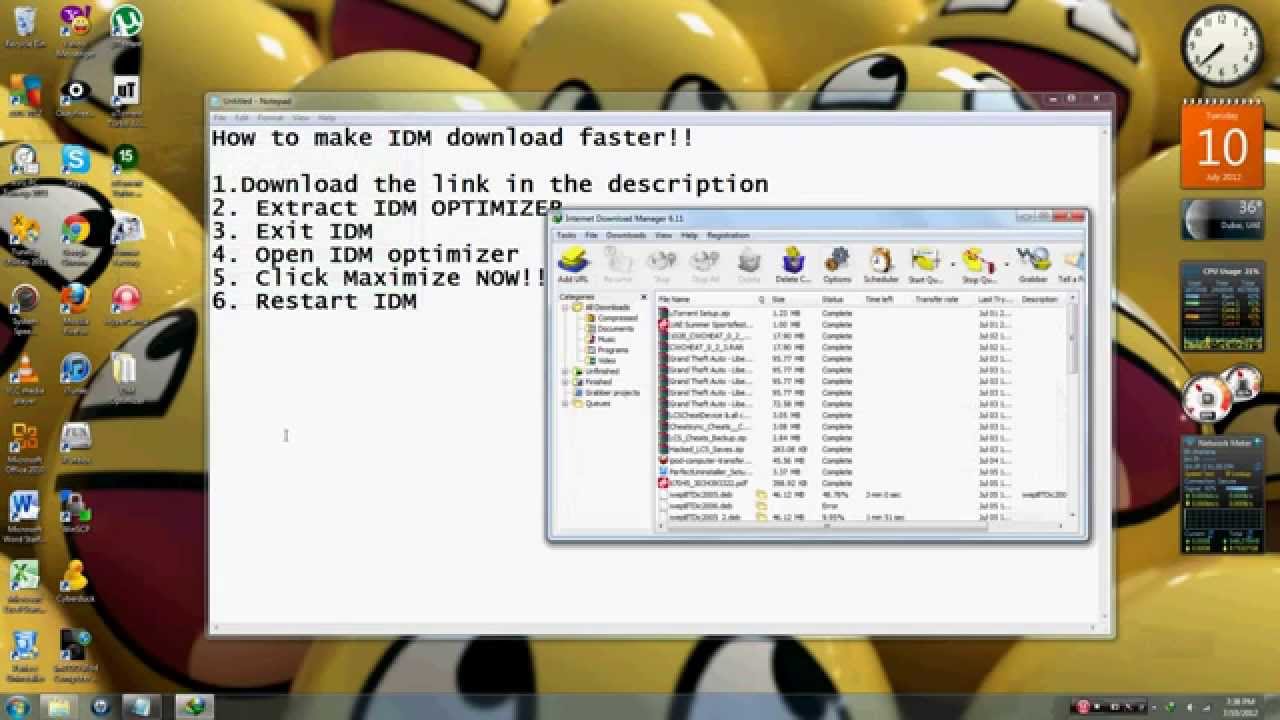Expand the Finished category node

[565, 382]
